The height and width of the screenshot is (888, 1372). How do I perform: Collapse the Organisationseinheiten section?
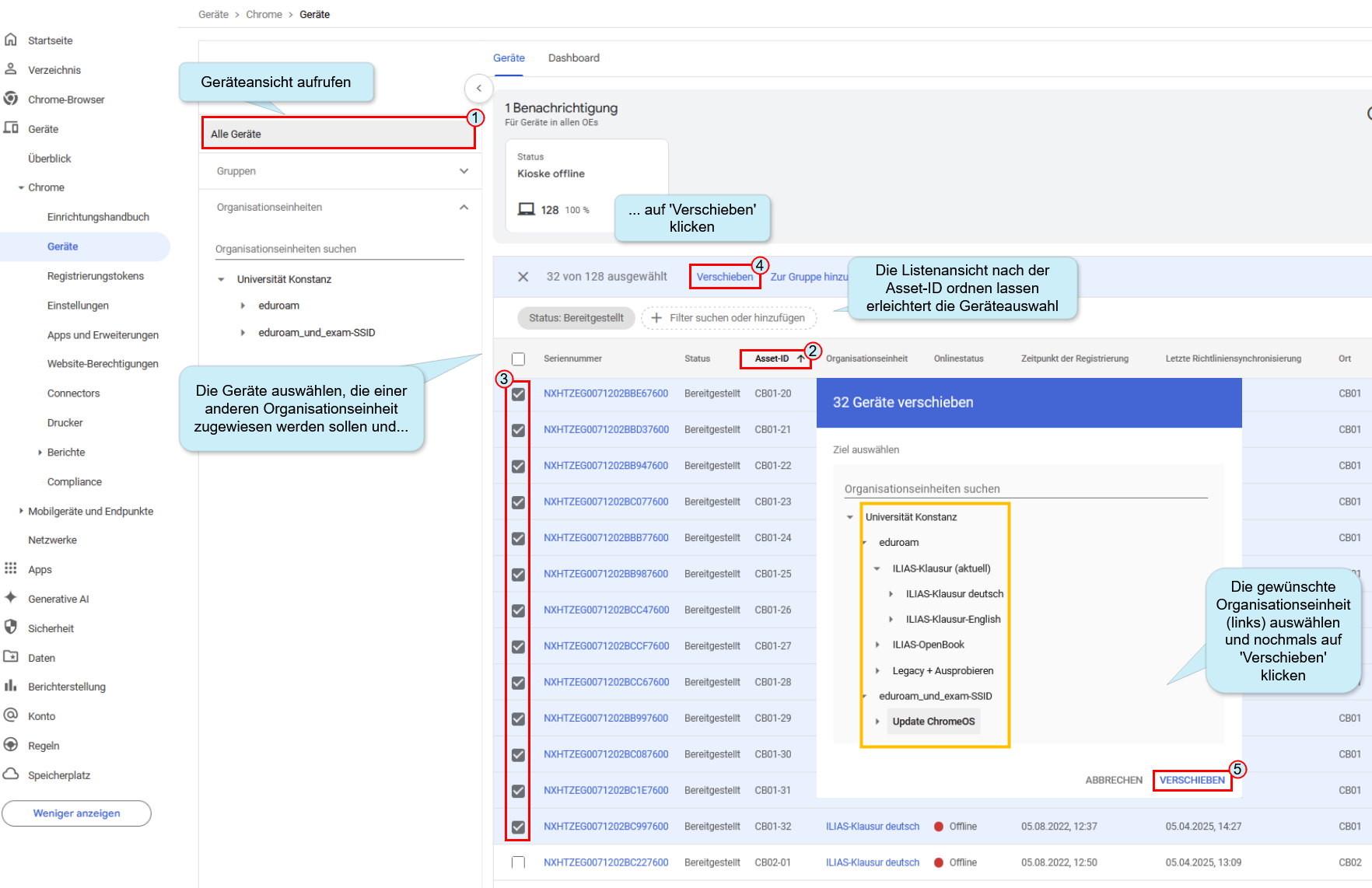[x=464, y=208]
